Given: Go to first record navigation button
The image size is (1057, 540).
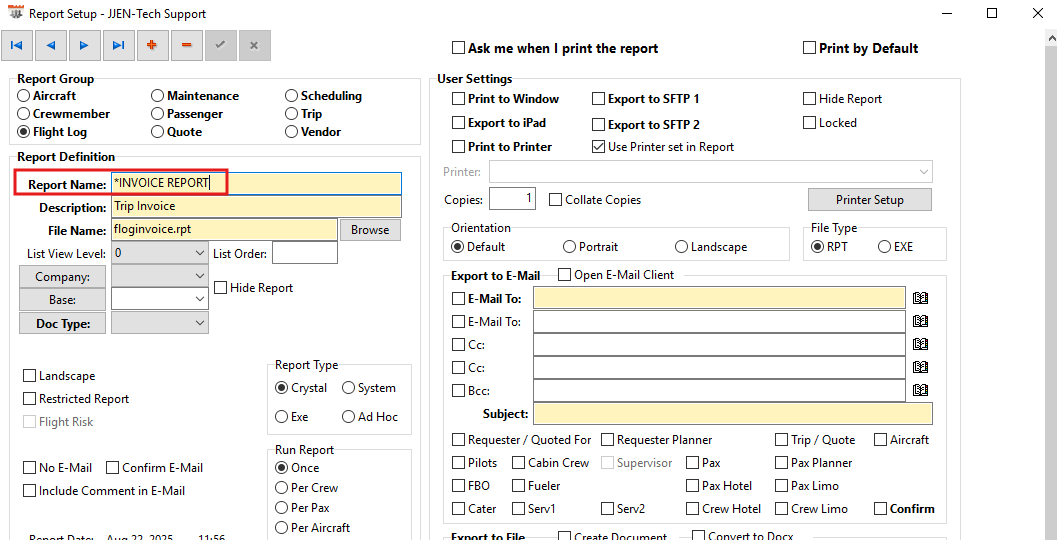Looking at the screenshot, I should [17, 45].
